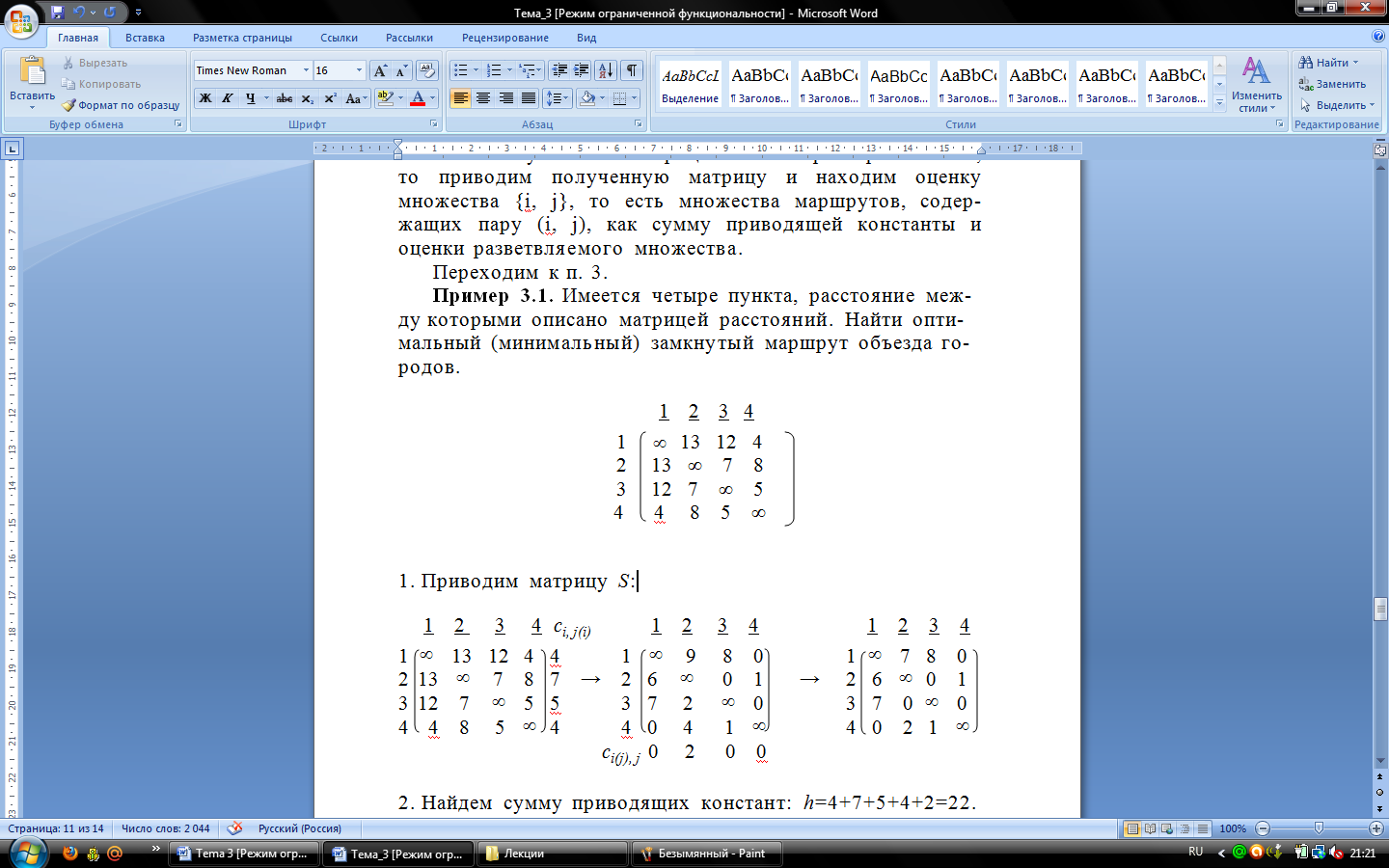Viewport: 1389px width, 868px height.
Task: Click Cut (Вырезать)
Action: (95, 63)
